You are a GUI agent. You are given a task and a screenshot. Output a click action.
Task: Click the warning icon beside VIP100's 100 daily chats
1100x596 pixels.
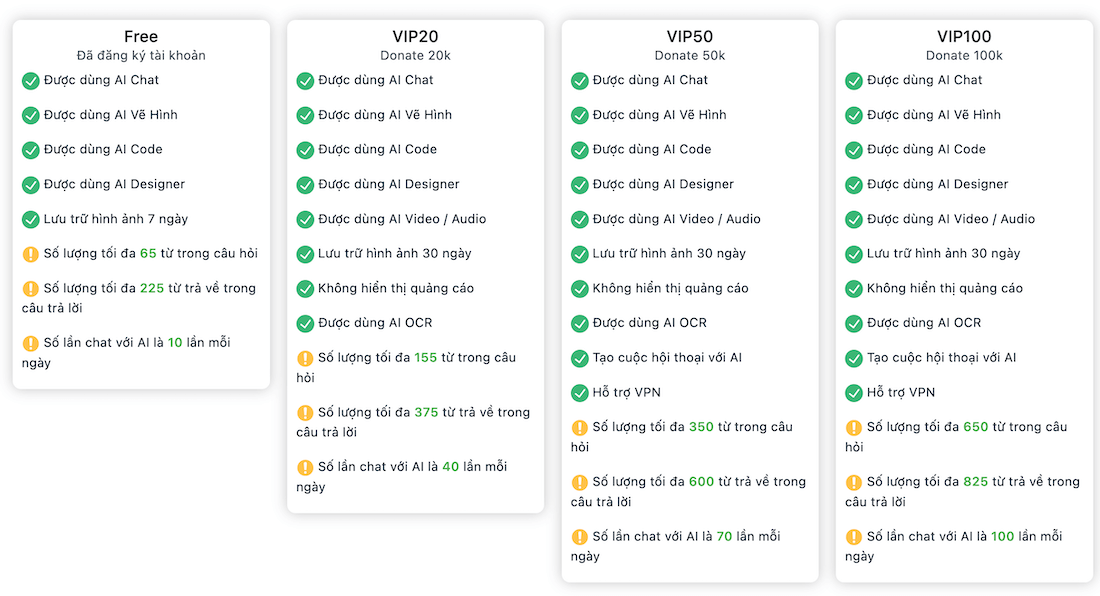pos(854,538)
